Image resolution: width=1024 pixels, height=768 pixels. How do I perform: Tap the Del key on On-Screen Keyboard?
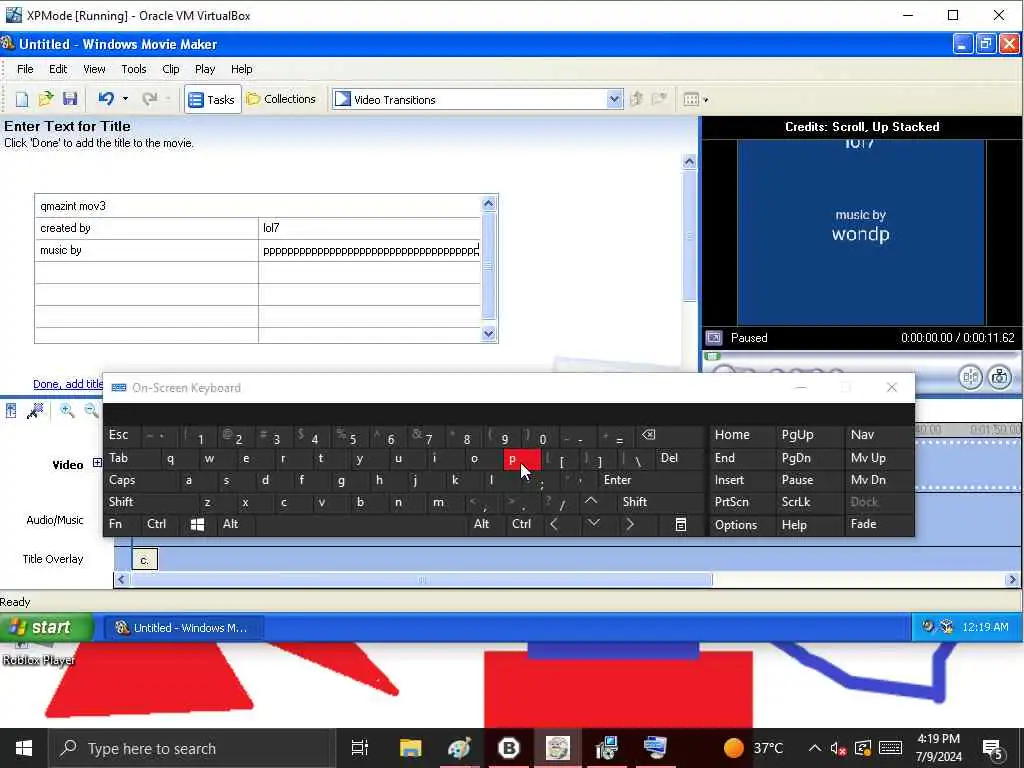click(x=679, y=458)
